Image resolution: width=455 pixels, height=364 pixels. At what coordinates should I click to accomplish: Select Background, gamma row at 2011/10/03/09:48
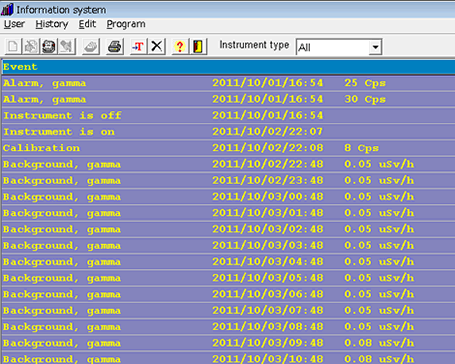tap(228, 343)
